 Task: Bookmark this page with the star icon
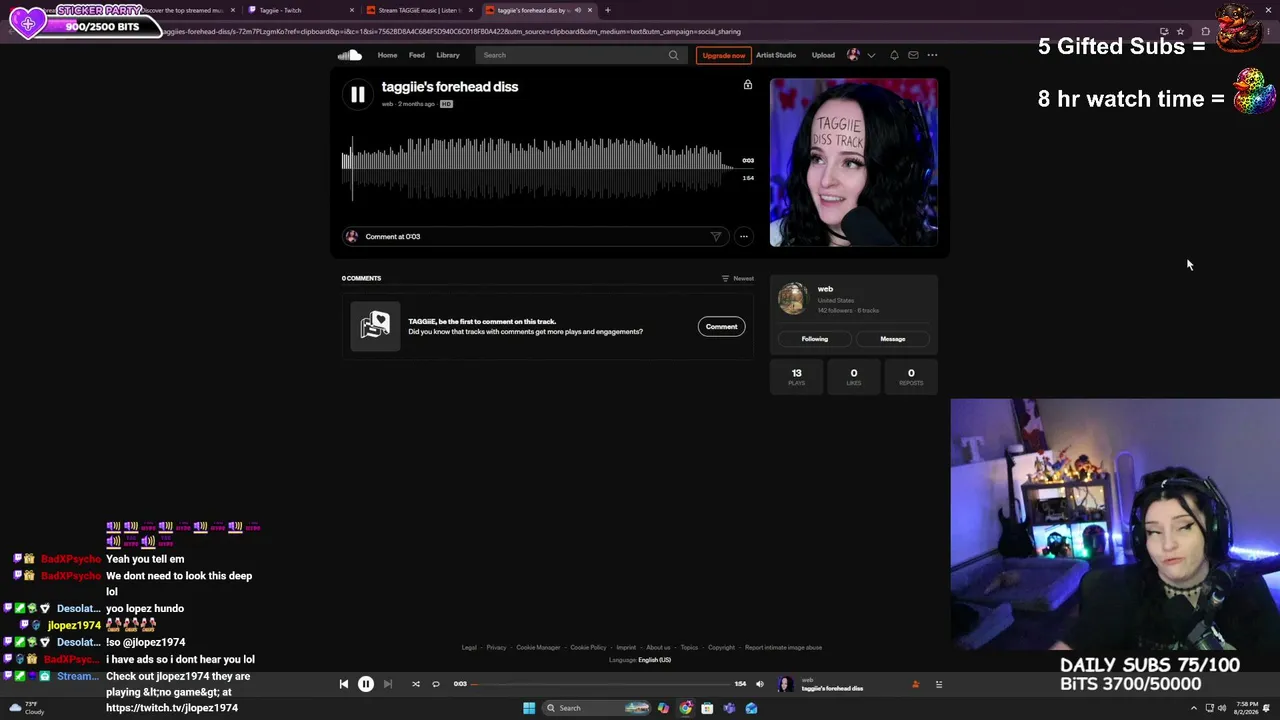tap(1180, 31)
